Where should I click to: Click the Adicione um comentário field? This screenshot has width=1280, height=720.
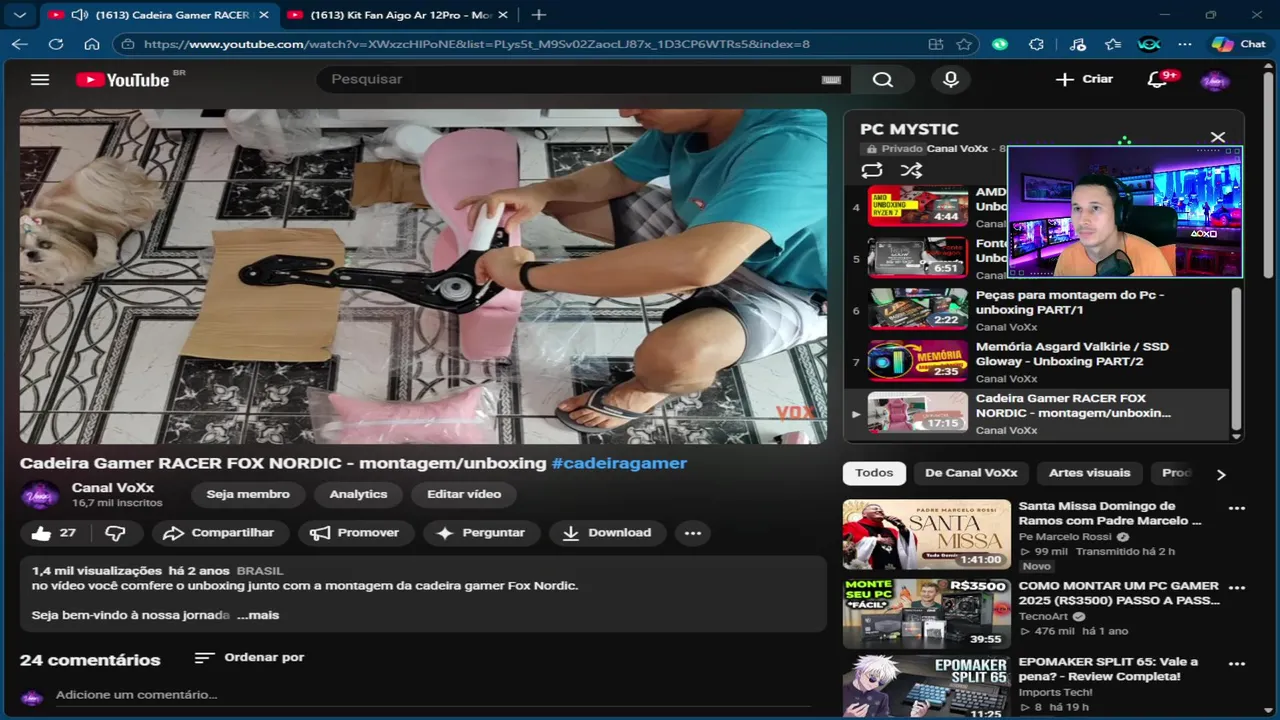point(433,695)
